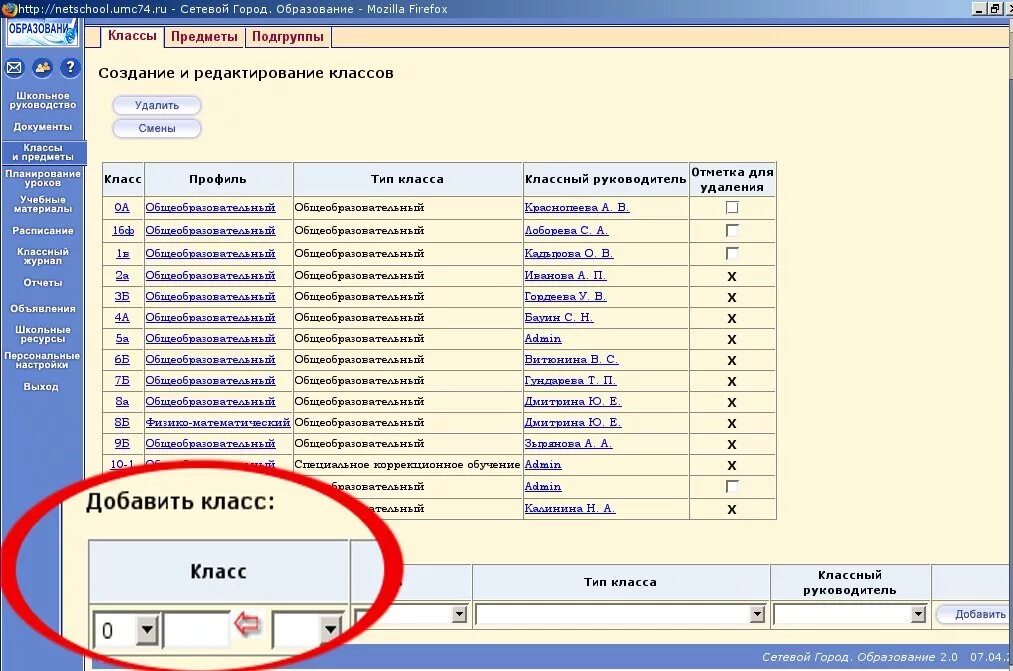Tick deletion checkbox in the unchecked Admin row
1013x671 pixels.
tap(732, 486)
